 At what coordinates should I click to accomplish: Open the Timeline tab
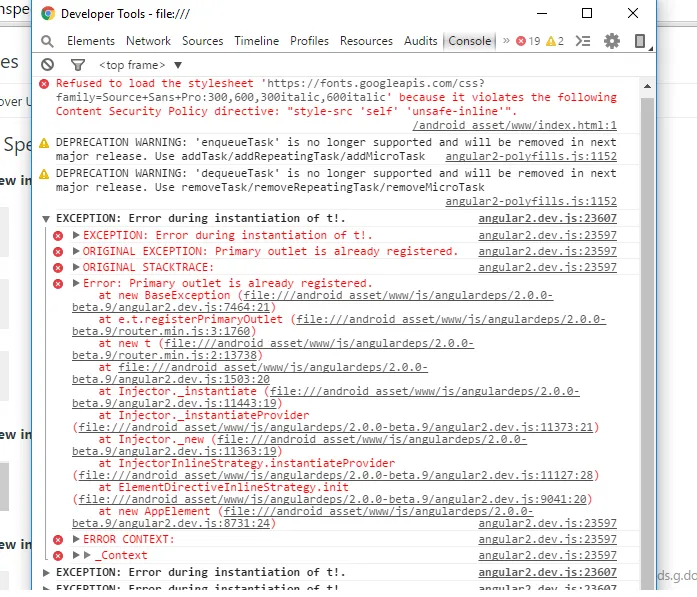(256, 41)
